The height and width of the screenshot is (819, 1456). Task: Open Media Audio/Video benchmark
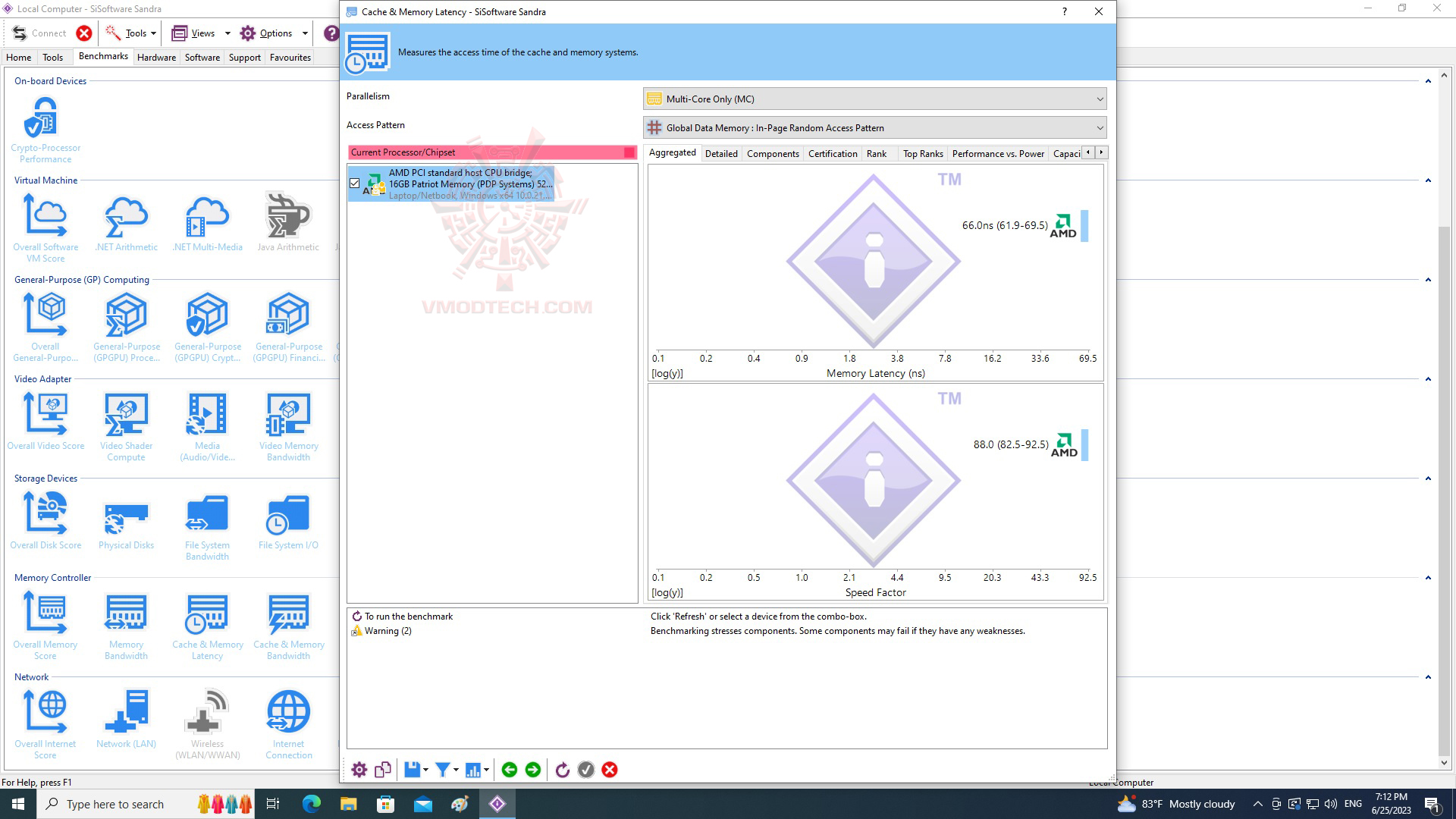click(207, 427)
